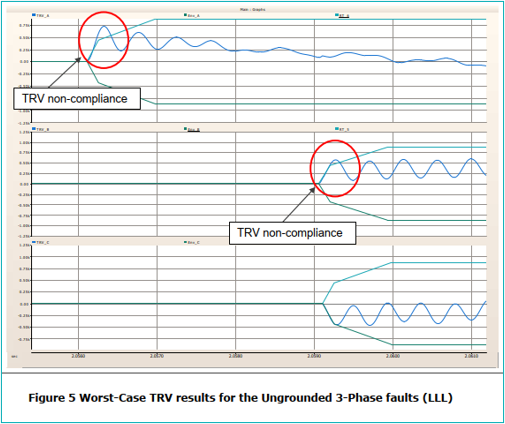The width and height of the screenshot is (505, 424).
Task: Click the 2.0560 x-axis time label
Action: click(x=78, y=356)
